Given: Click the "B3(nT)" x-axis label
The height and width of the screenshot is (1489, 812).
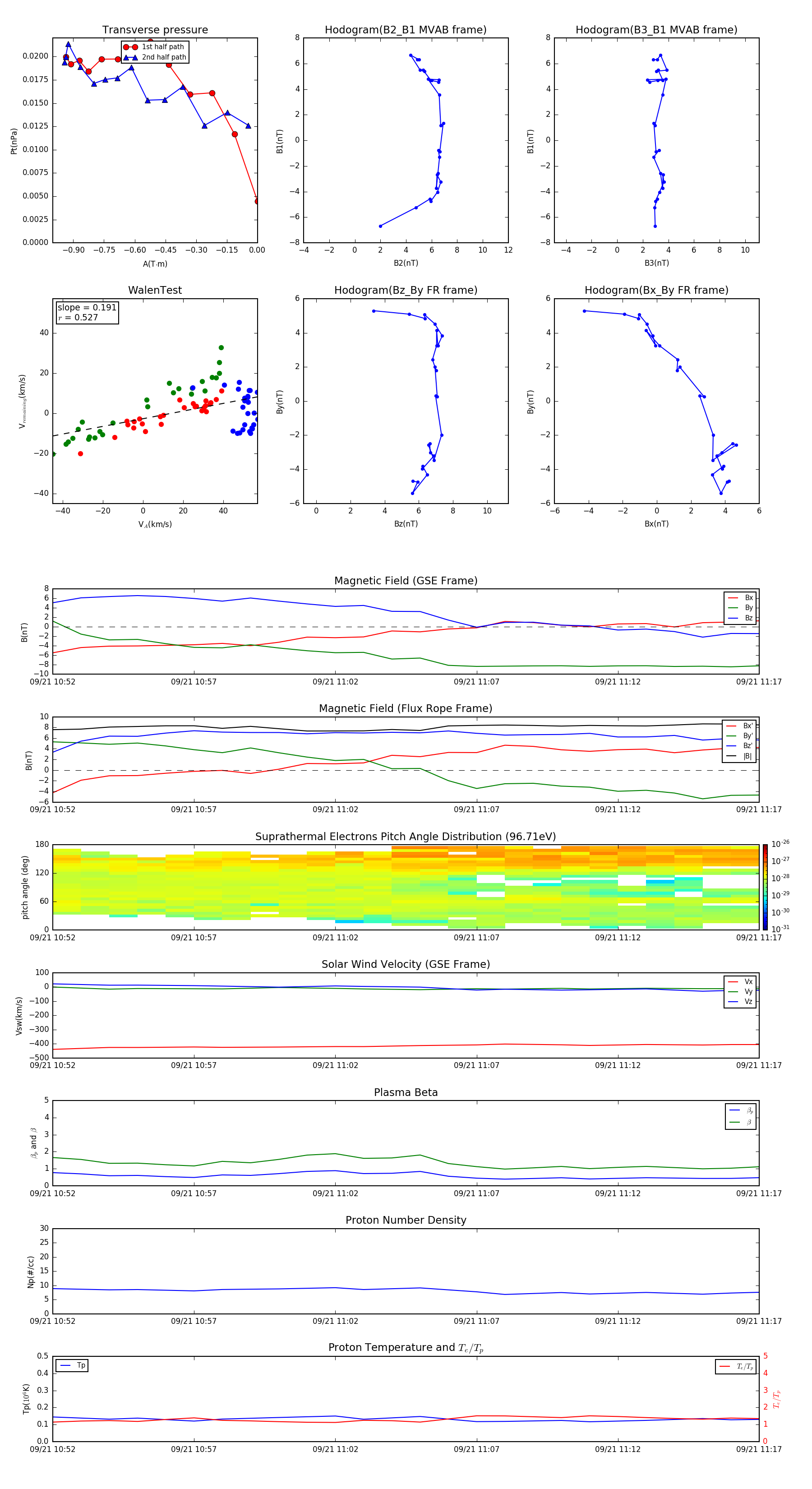Looking at the screenshot, I should [x=656, y=263].
